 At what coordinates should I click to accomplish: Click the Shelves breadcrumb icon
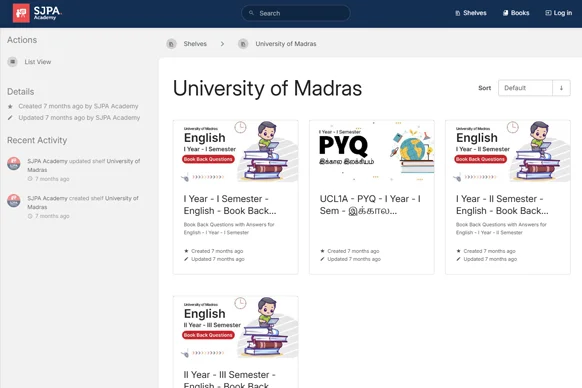coord(171,44)
